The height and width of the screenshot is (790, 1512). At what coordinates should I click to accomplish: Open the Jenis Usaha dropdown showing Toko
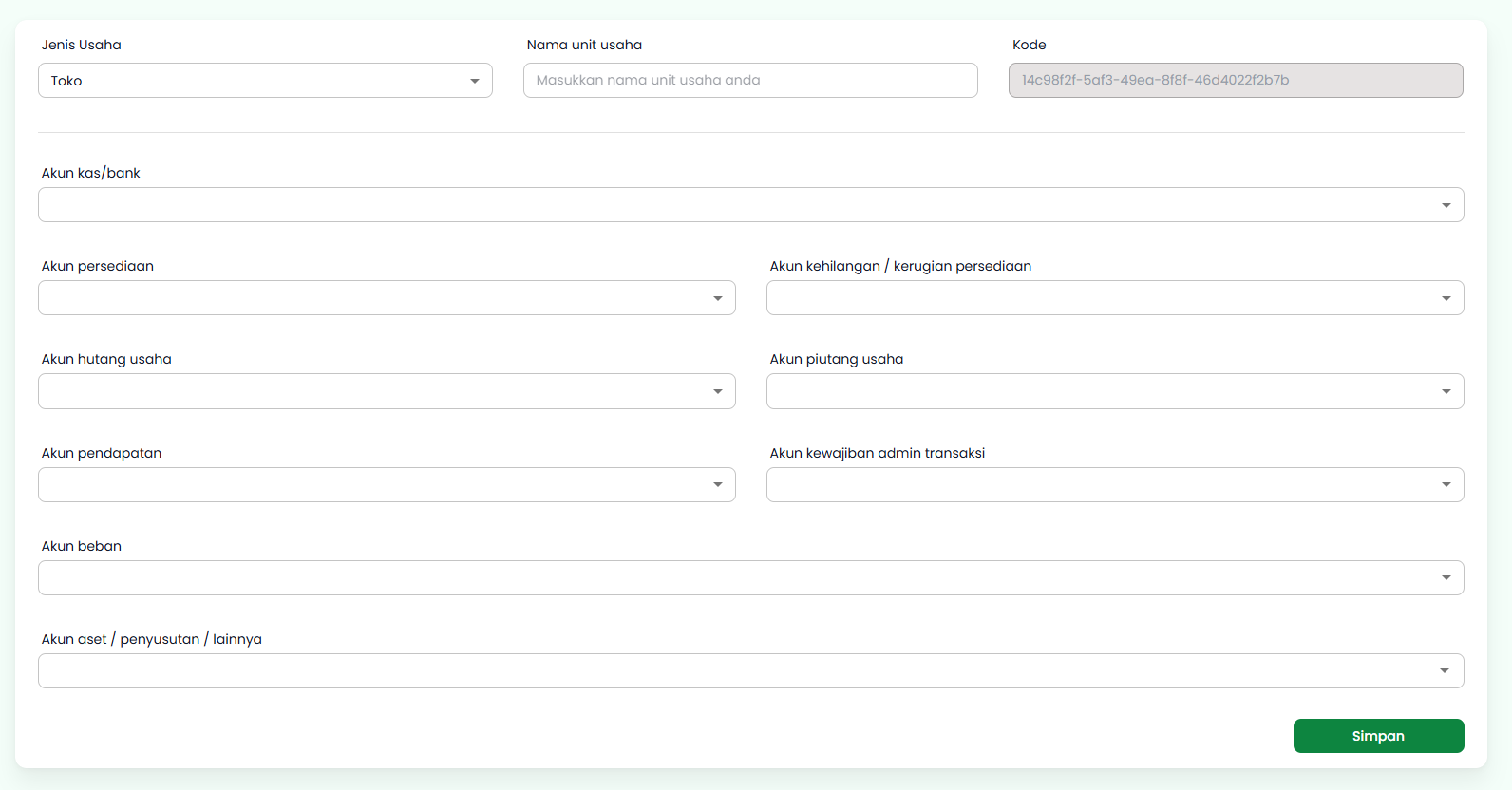pyautogui.click(x=265, y=81)
